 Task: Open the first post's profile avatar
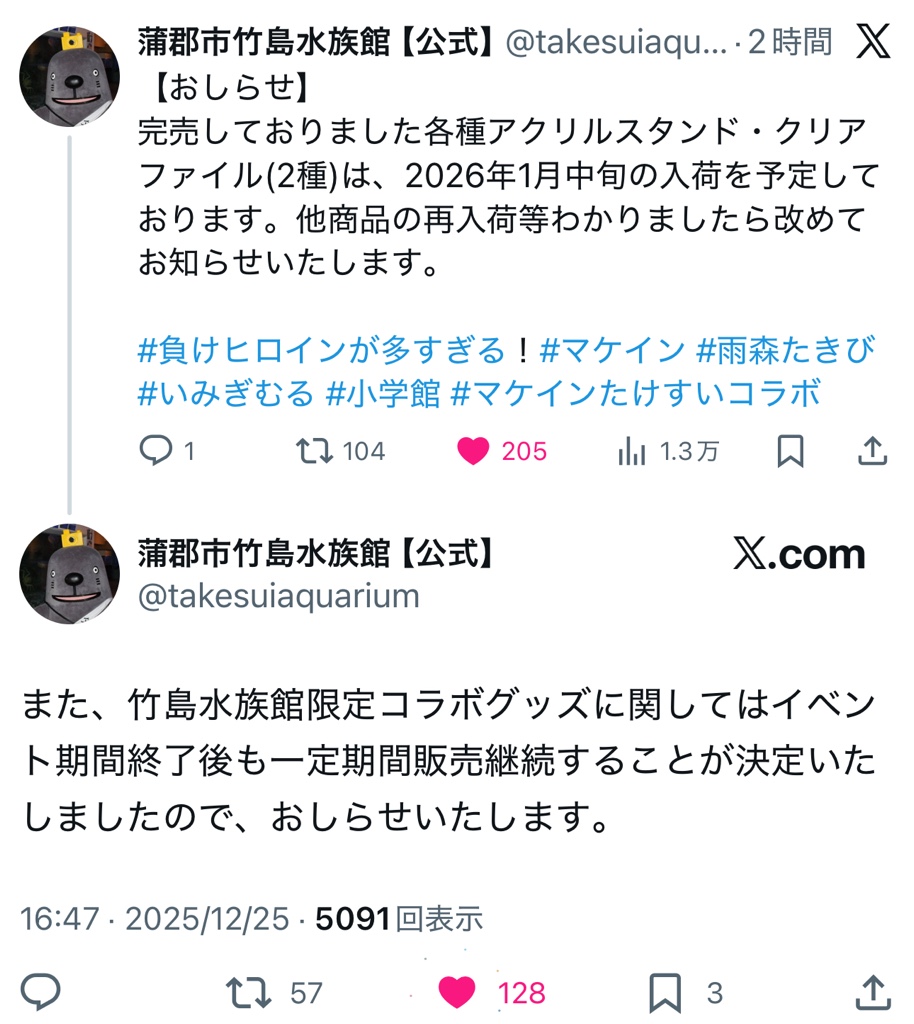pyautogui.click(x=69, y=76)
